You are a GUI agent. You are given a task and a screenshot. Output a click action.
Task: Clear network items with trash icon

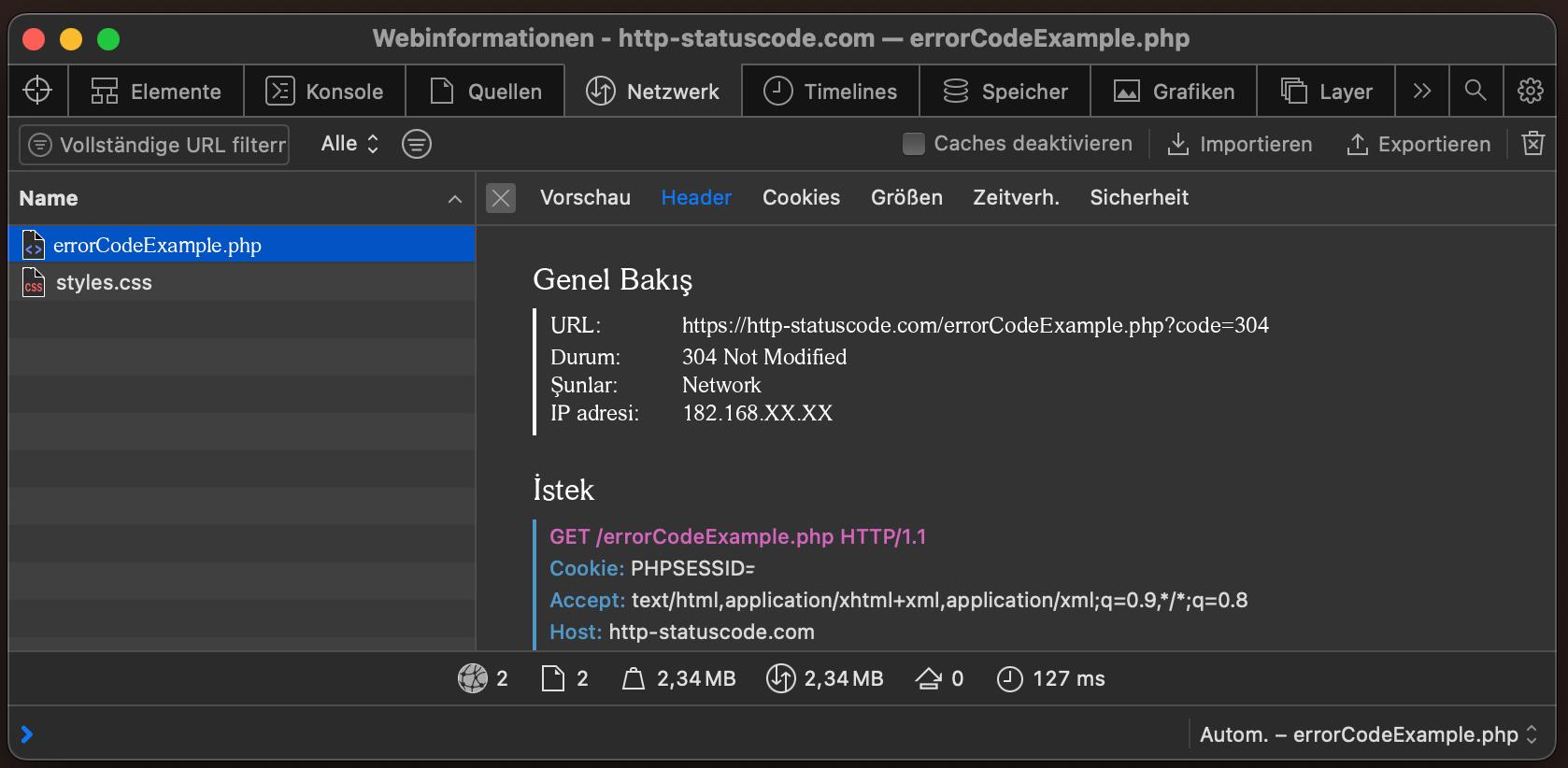pyautogui.click(x=1533, y=143)
